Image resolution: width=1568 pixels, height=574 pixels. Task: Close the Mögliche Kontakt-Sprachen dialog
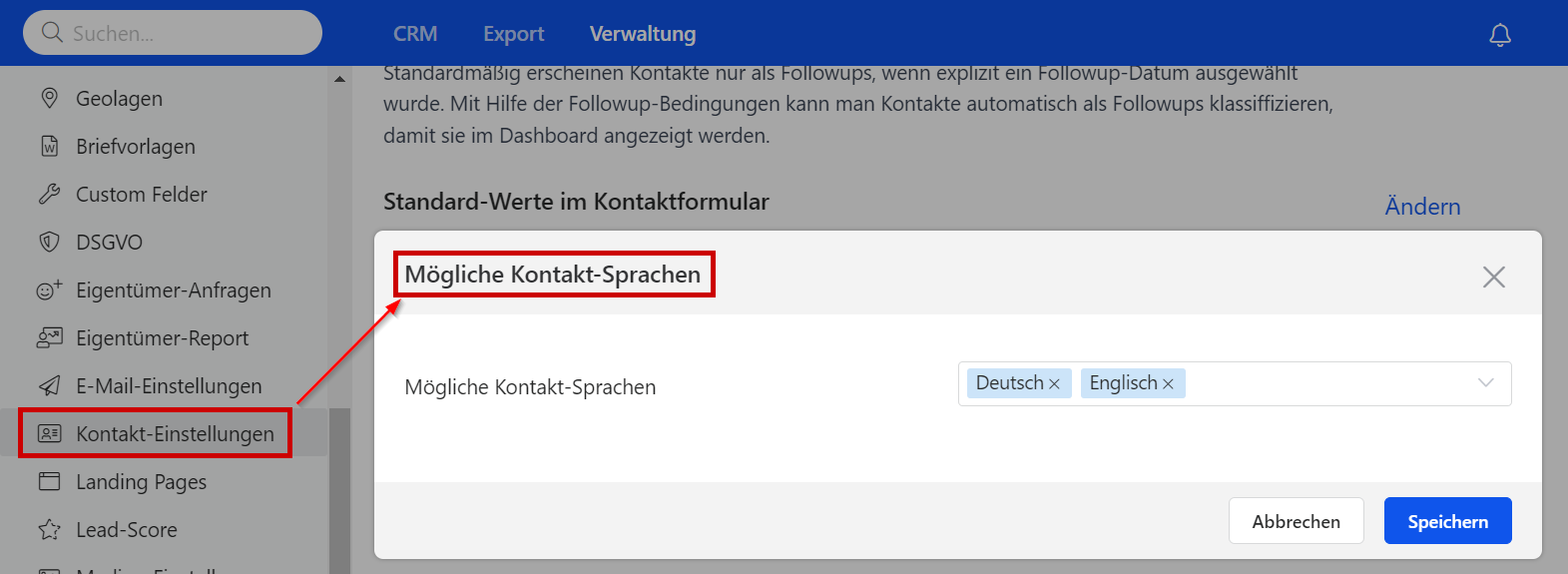tap(1493, 277)
